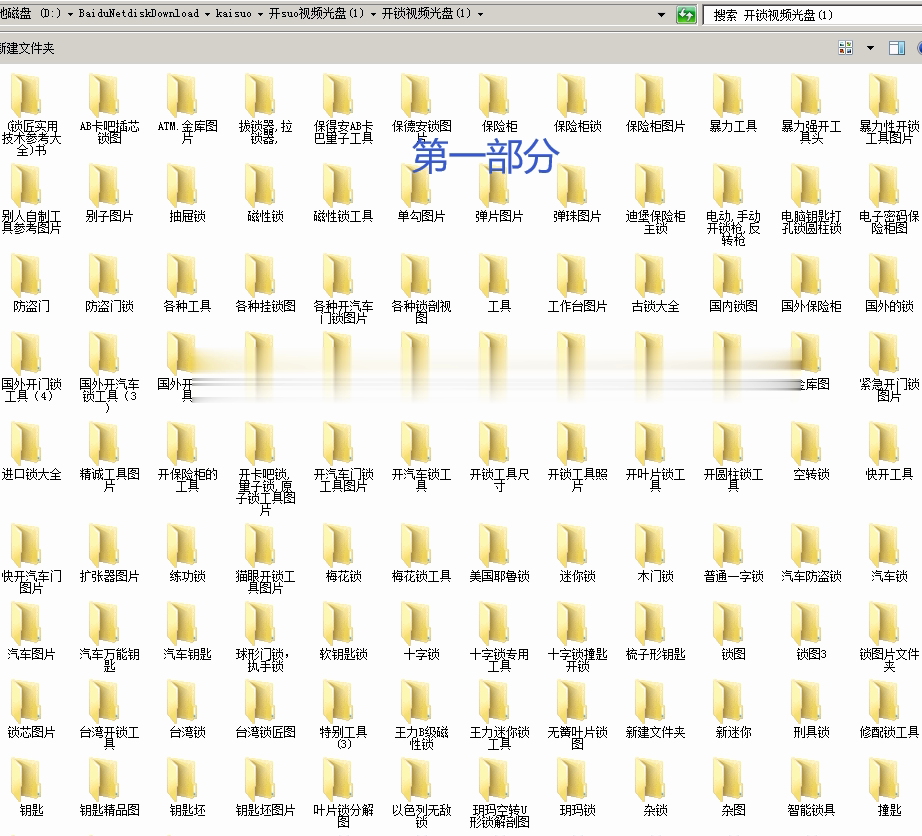Select the 新建文件夹 folder icon
This screenshot has height=836, width=922.
(x=650, y=702)
